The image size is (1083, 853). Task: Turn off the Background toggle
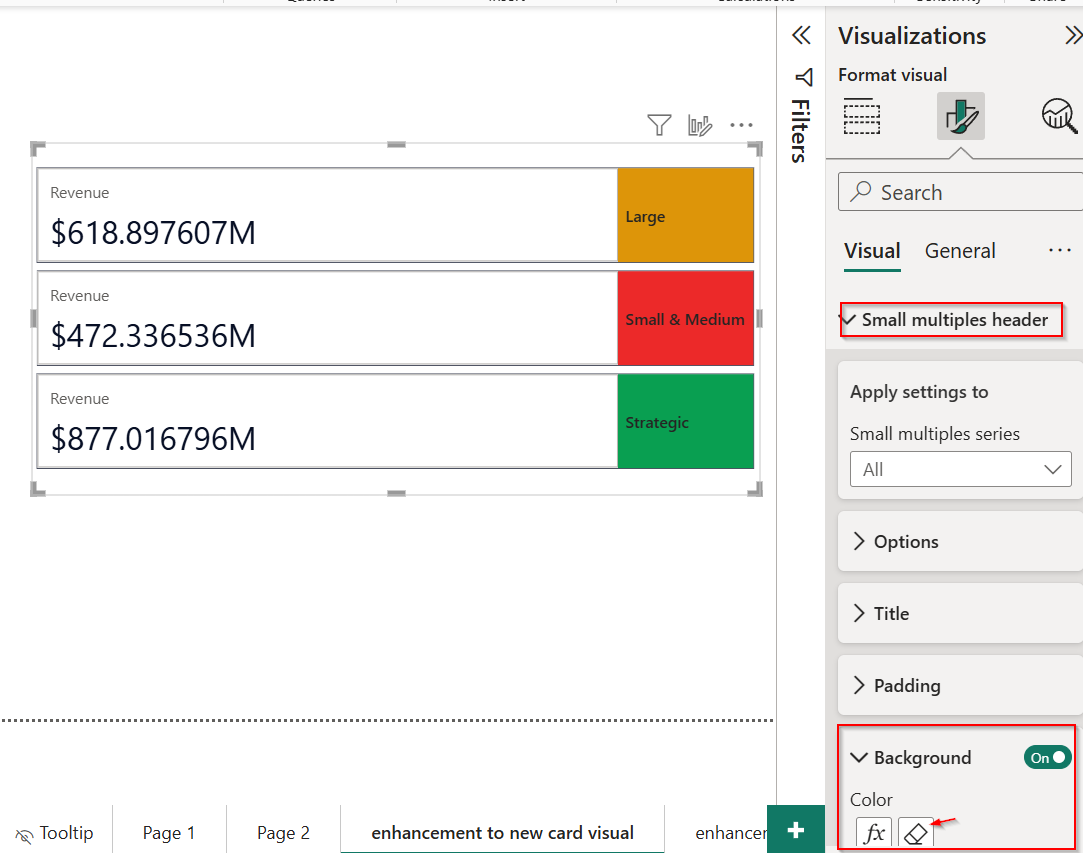pos(1048,758)
